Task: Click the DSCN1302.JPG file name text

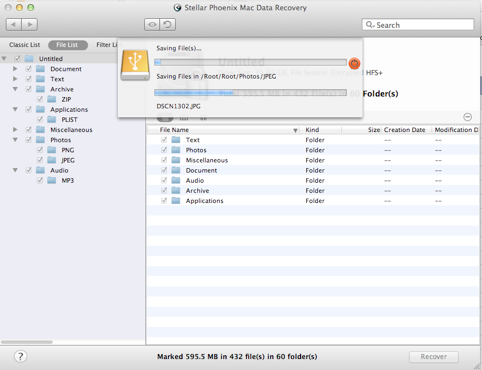Action: (x=178, y=106)
